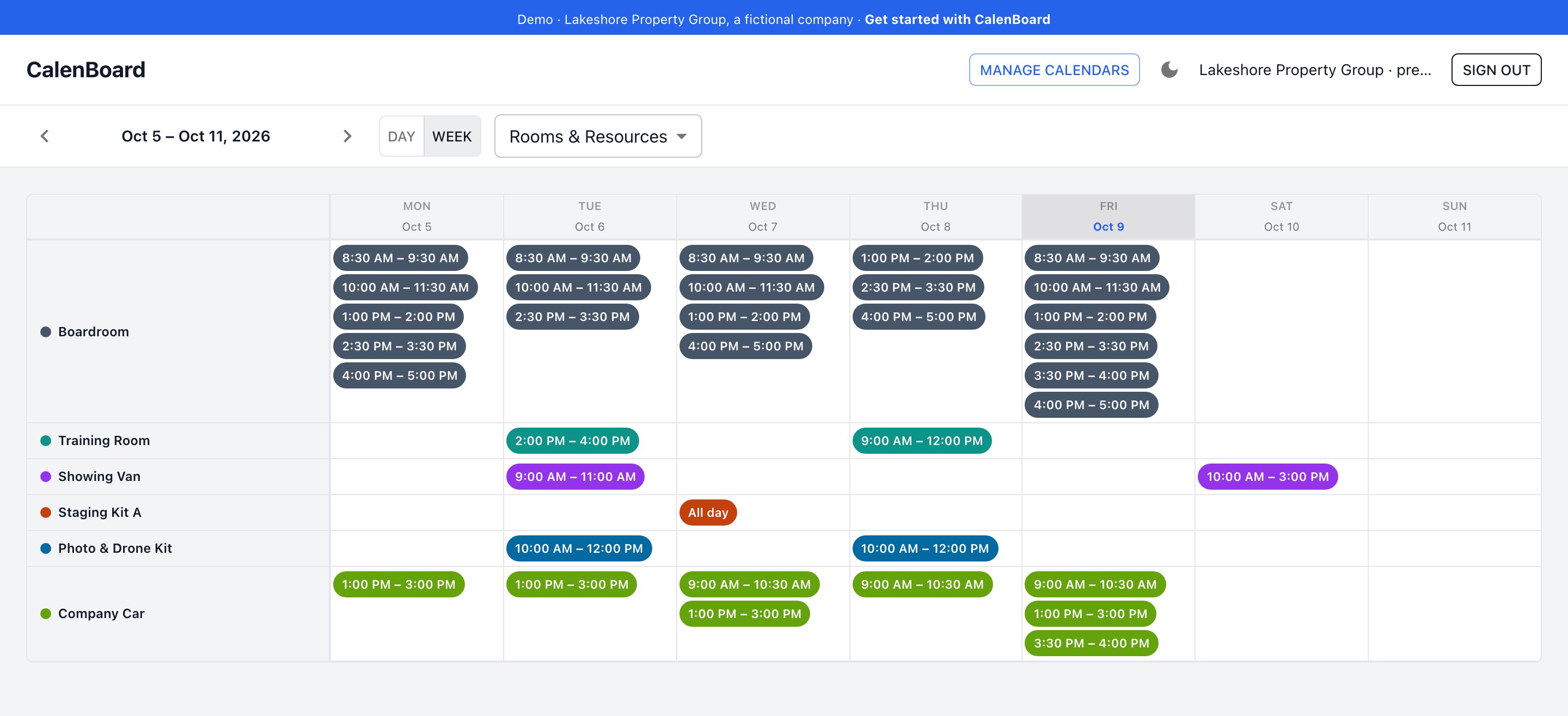Click the MON Oct 5 column header
The image size is (1568, 716).
pos(416,217)
